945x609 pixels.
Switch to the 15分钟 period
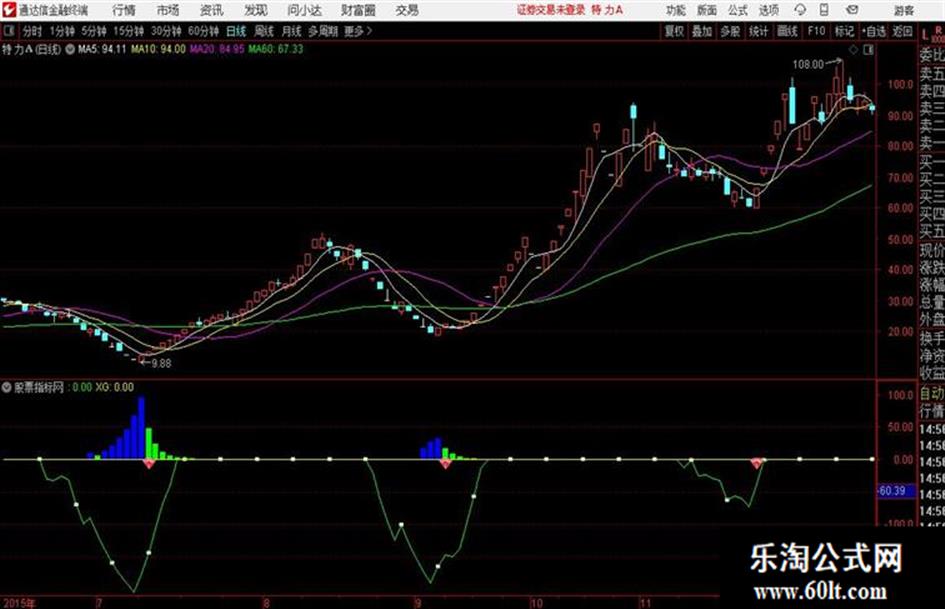click(129, 31)
